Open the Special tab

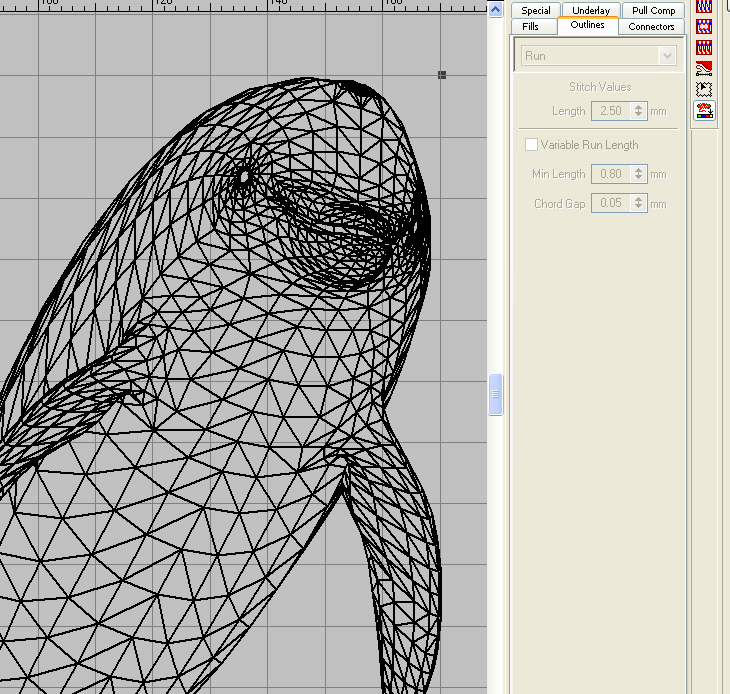tap(536, 11)
